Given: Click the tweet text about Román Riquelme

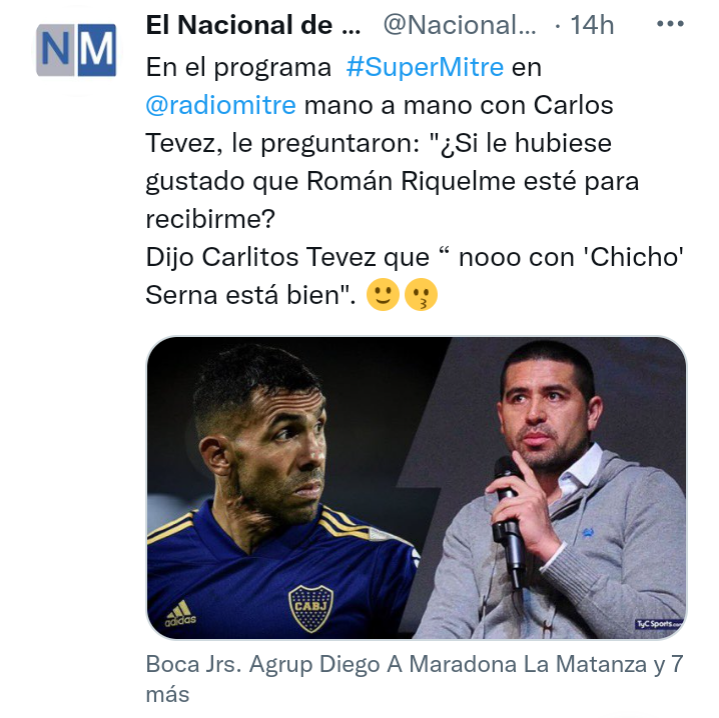Looking at the screenshot, I should click(x=392, y=181).
